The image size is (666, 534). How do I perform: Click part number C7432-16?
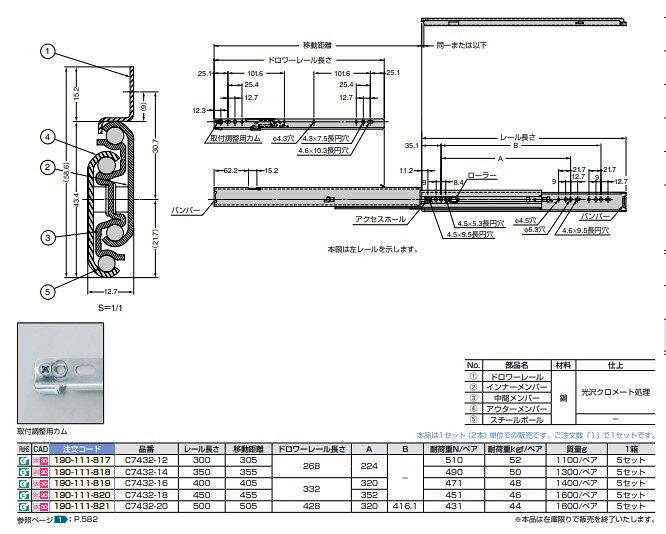pyautogui.click(x=146, y=483)
